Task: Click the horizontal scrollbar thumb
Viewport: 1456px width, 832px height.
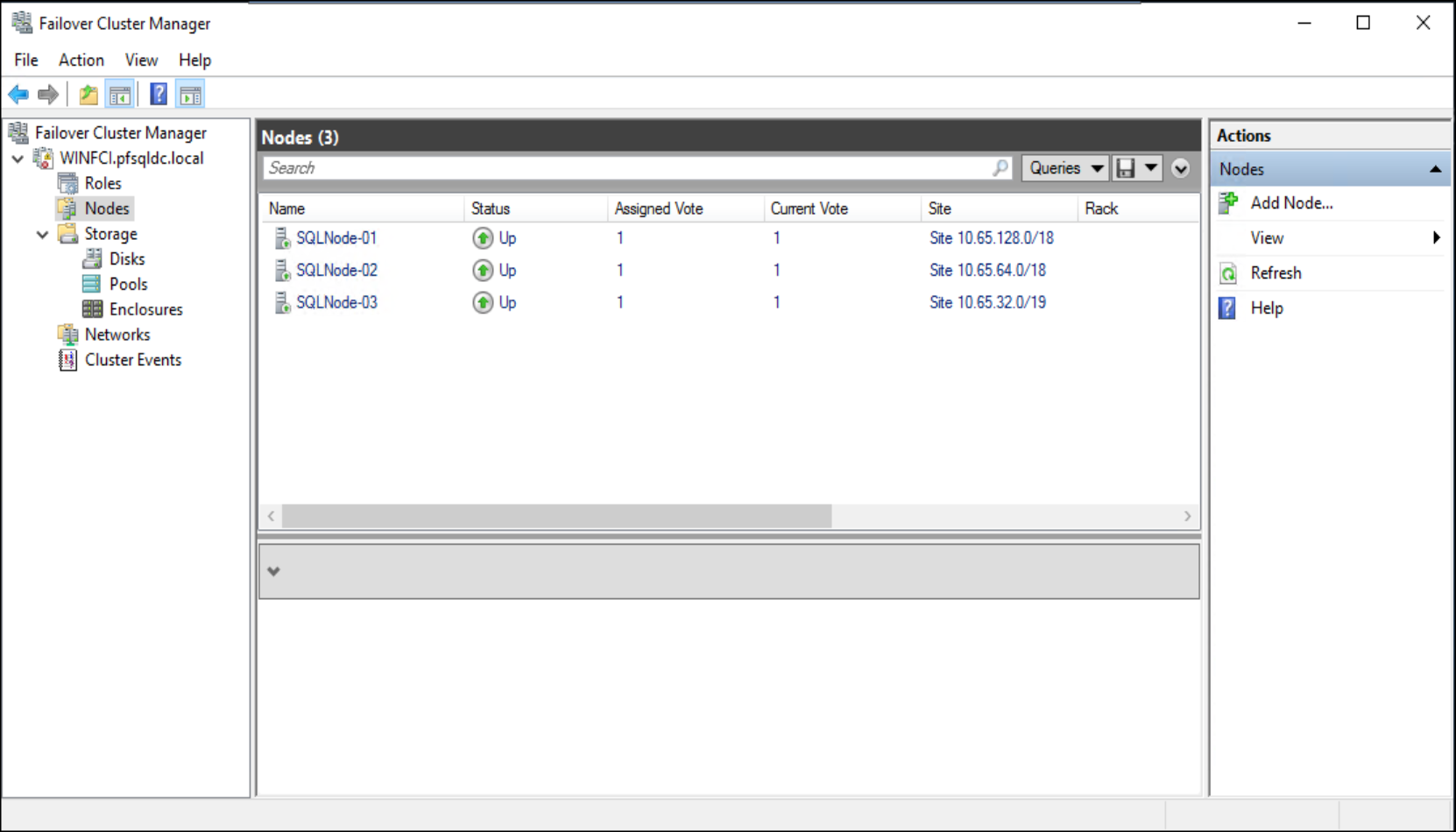Action: tap(556, 517)
